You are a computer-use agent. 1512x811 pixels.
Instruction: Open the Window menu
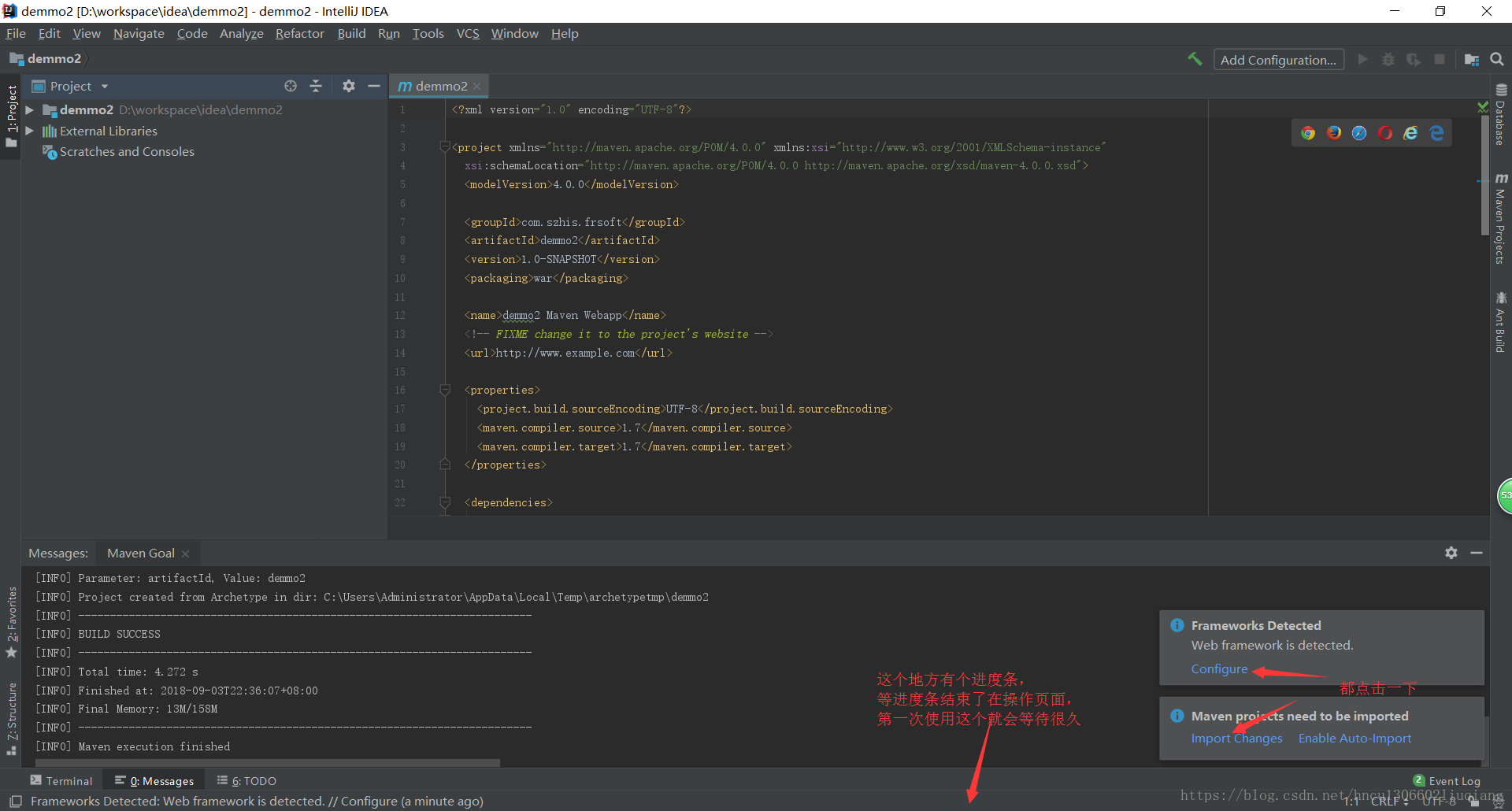[514, 33]
